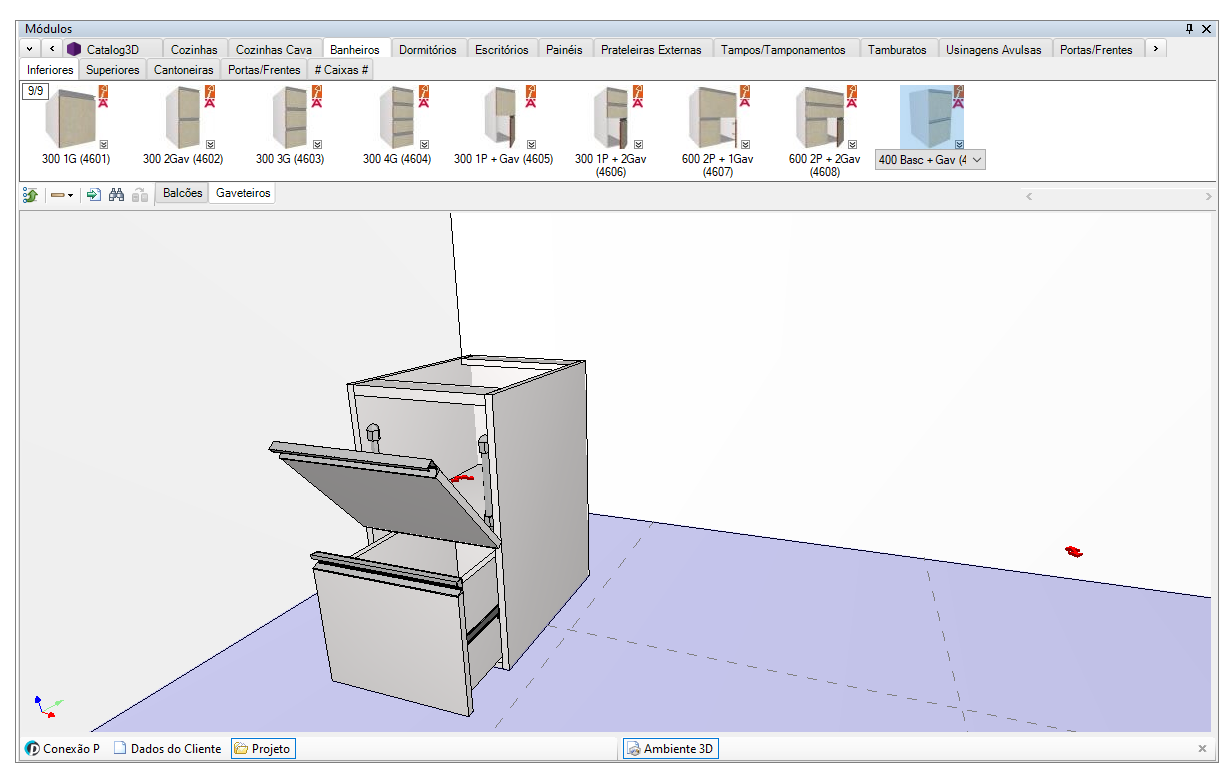Click the greyed-out lock icon in toolbar

click(140, 195)
